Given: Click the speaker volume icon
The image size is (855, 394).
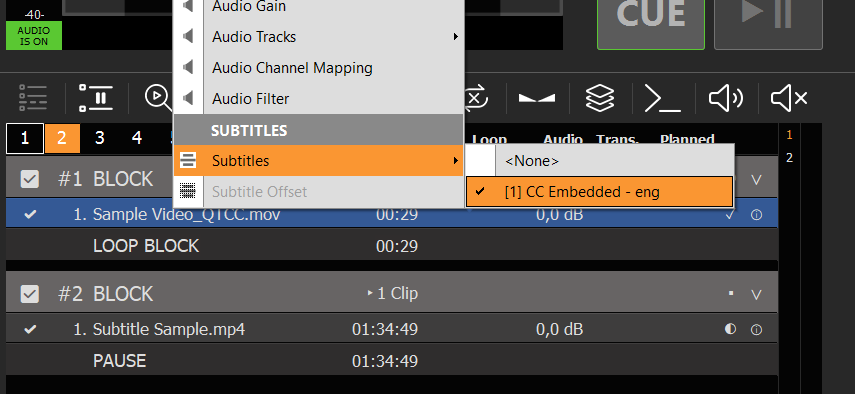Looking at the screenshot, I should 725,98.
